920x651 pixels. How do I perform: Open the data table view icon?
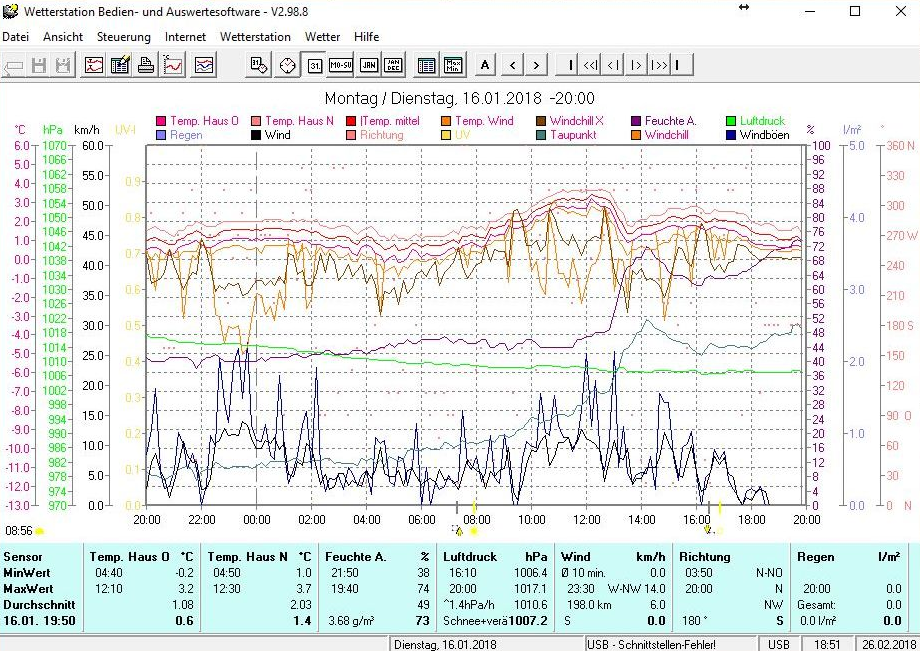[x=426, y=66]
